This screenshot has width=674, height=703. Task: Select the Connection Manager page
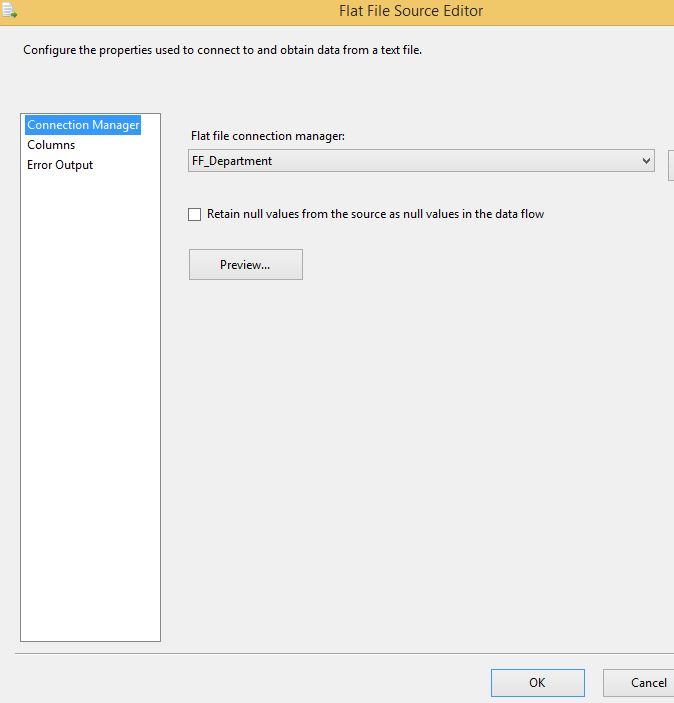(83, 125)
